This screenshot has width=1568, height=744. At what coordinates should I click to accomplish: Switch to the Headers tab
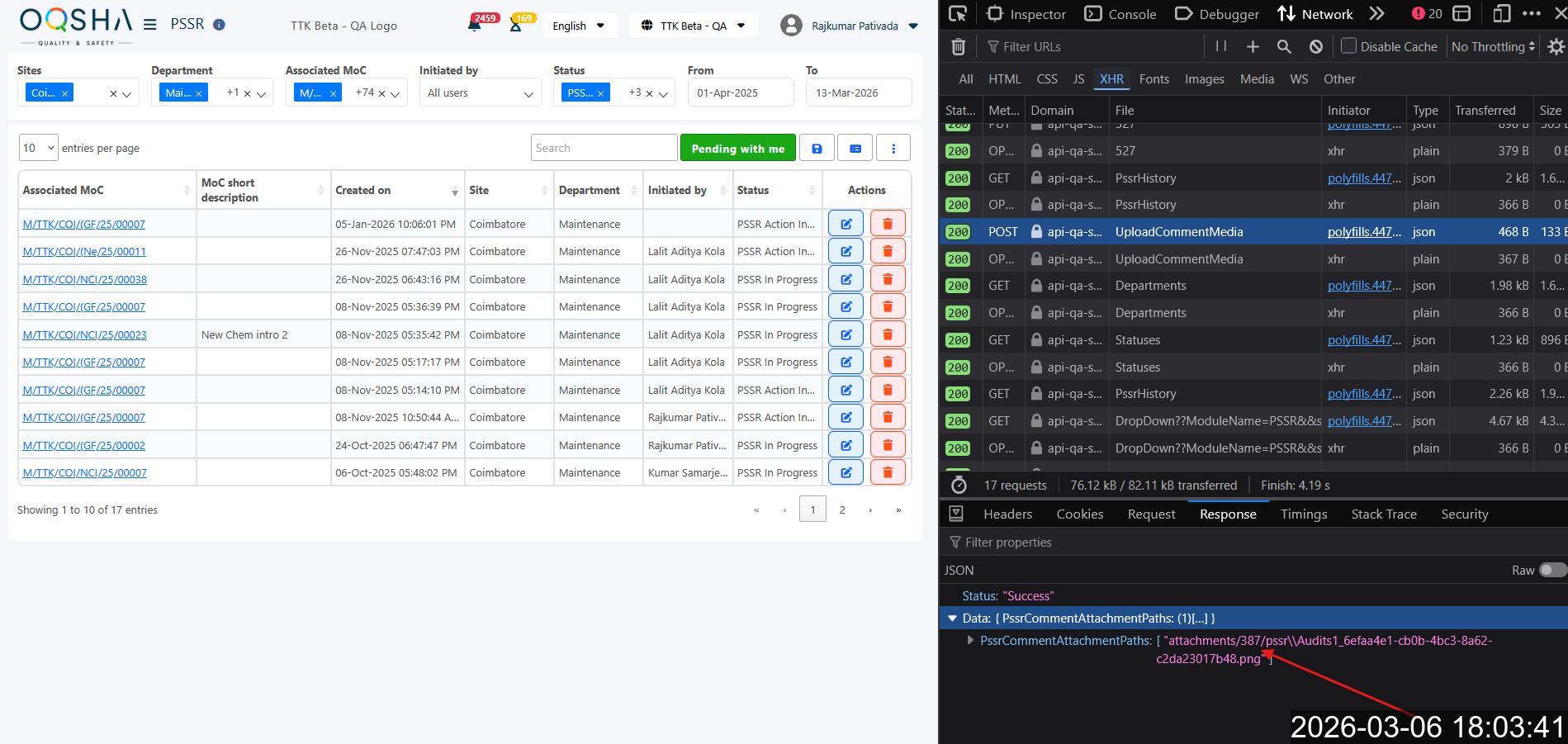click(x=1007, y=514)
